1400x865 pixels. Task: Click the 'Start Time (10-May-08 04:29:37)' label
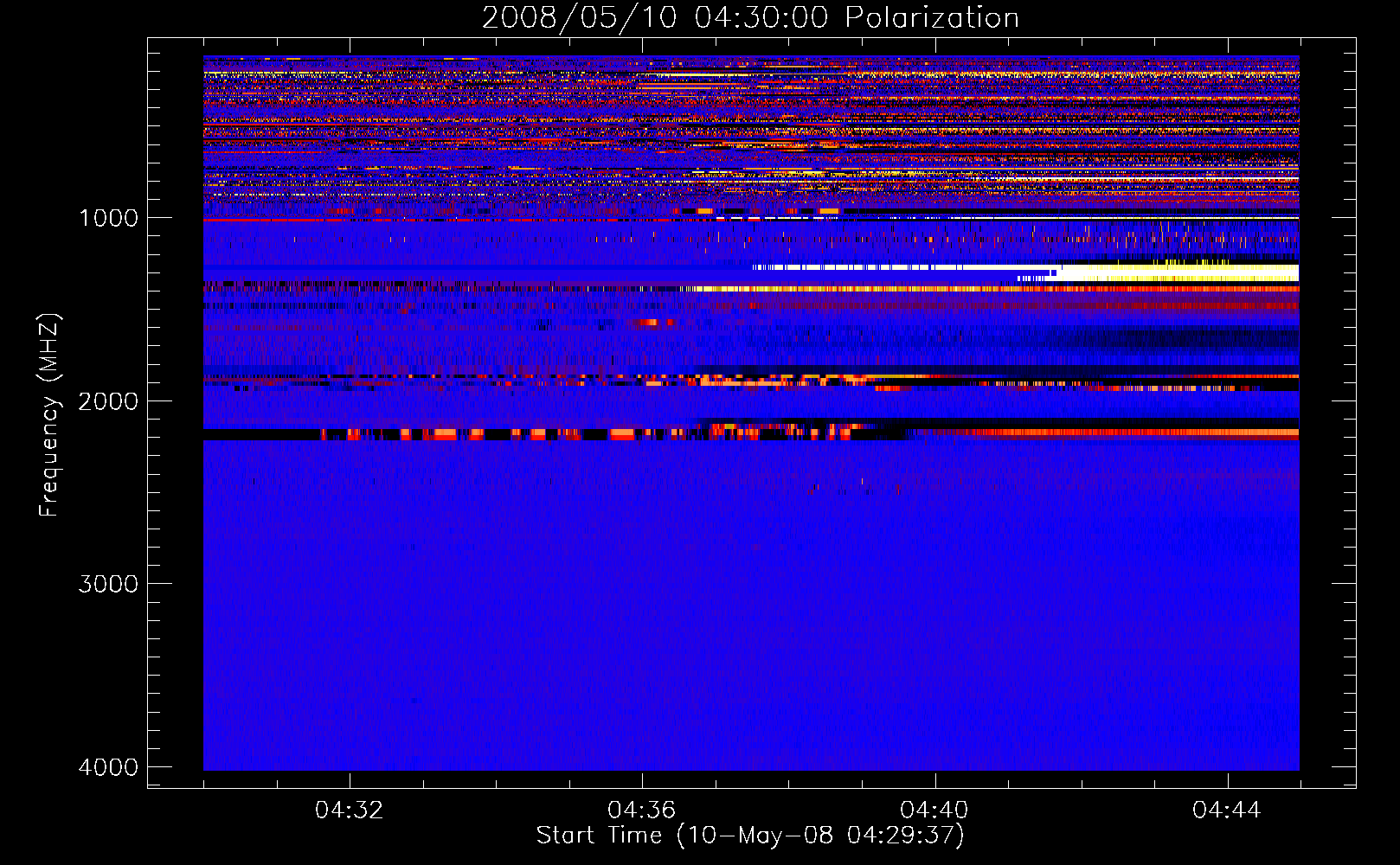click(750, 836)
